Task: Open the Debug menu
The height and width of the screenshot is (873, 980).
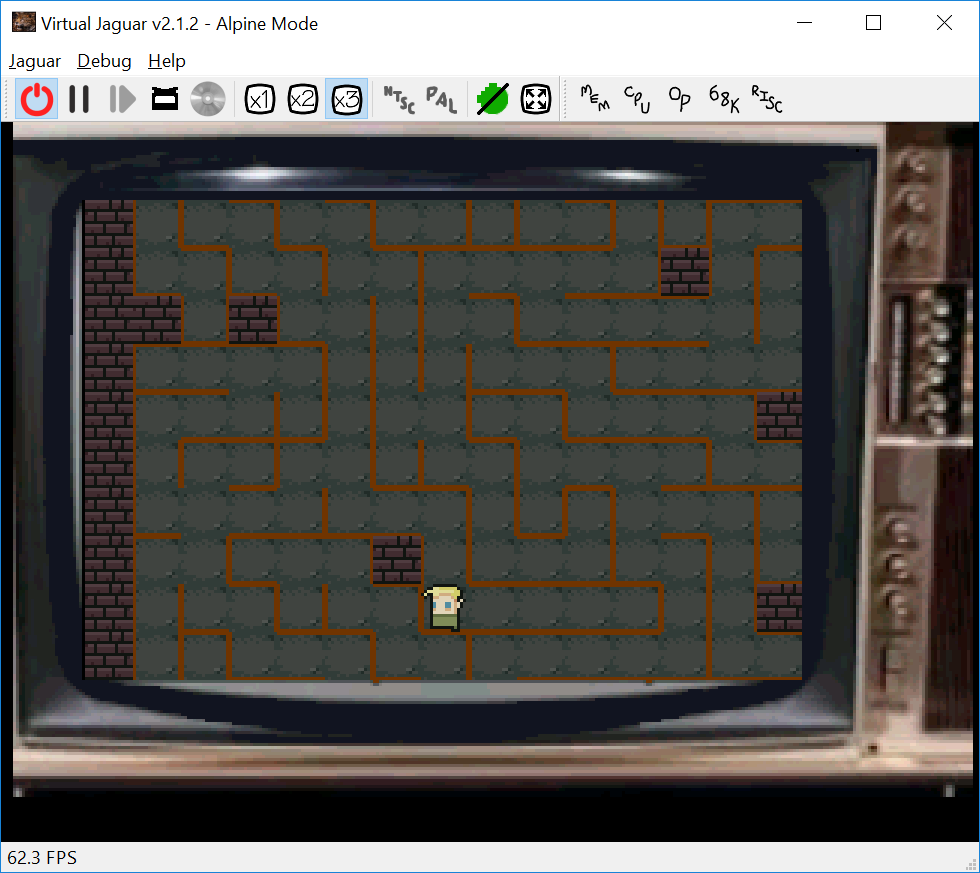Action: 104,61
